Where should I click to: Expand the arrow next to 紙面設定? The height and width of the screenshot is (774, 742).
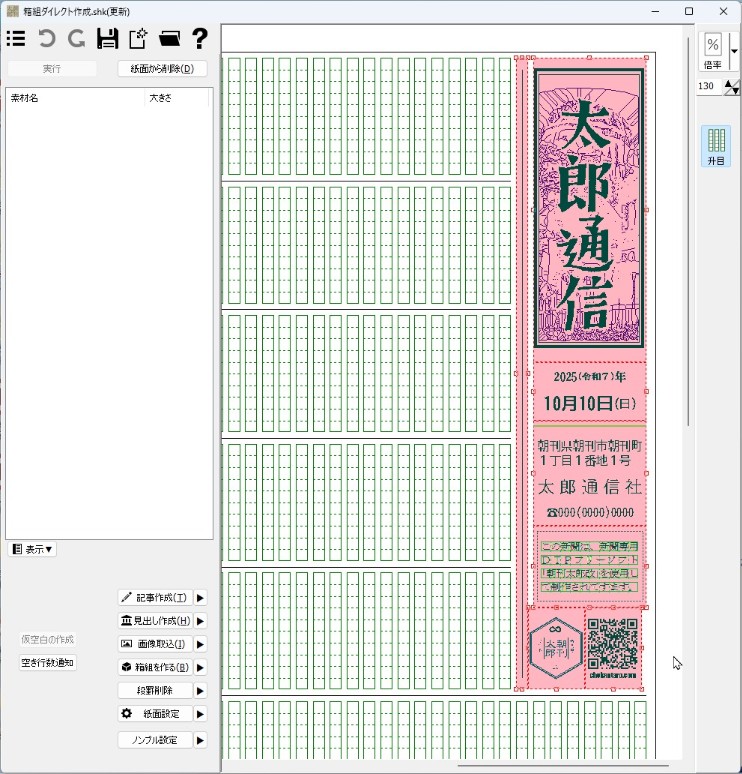point(200,714)
